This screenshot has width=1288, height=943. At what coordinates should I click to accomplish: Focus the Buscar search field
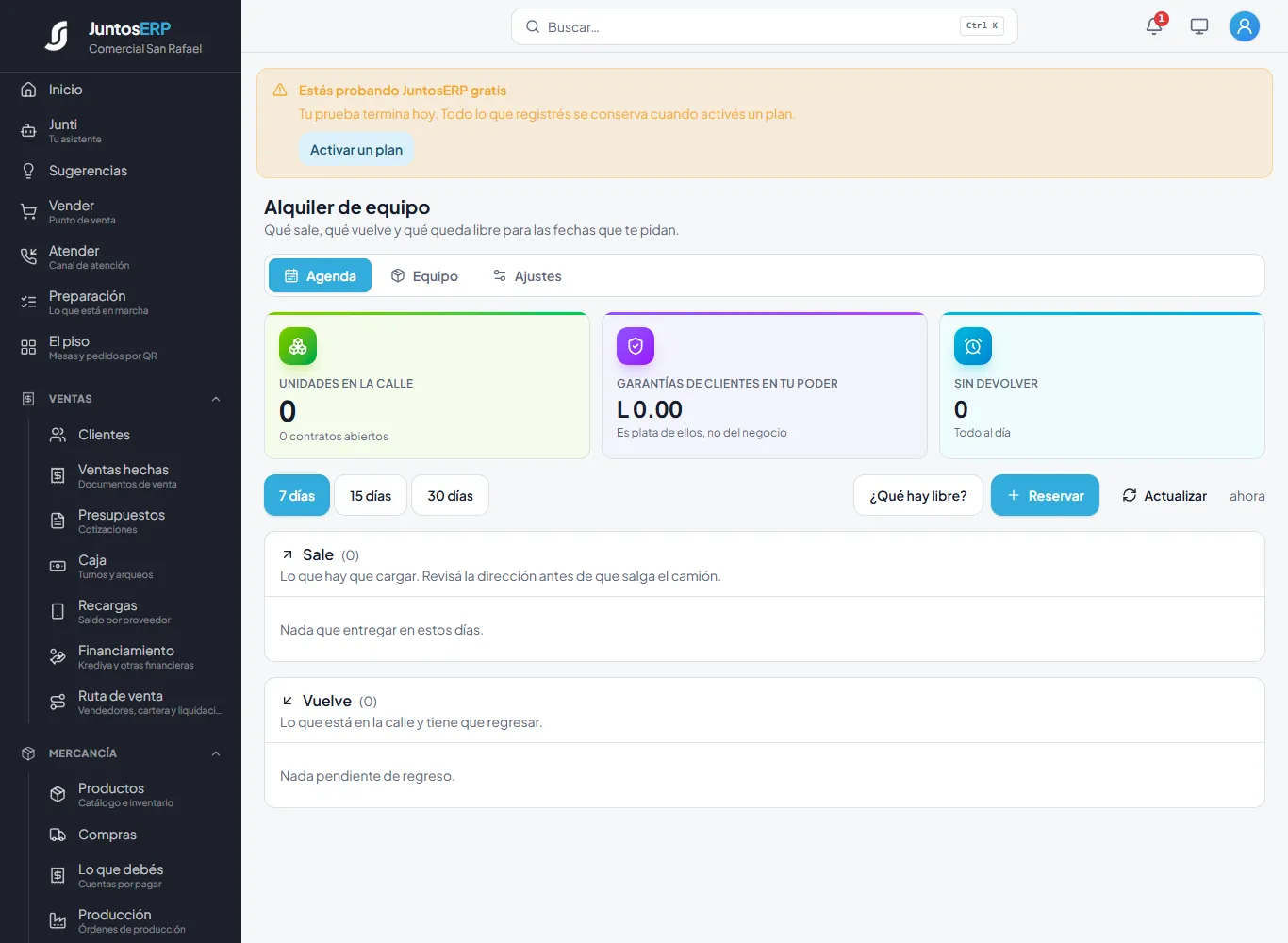click(x=765, y=26)
